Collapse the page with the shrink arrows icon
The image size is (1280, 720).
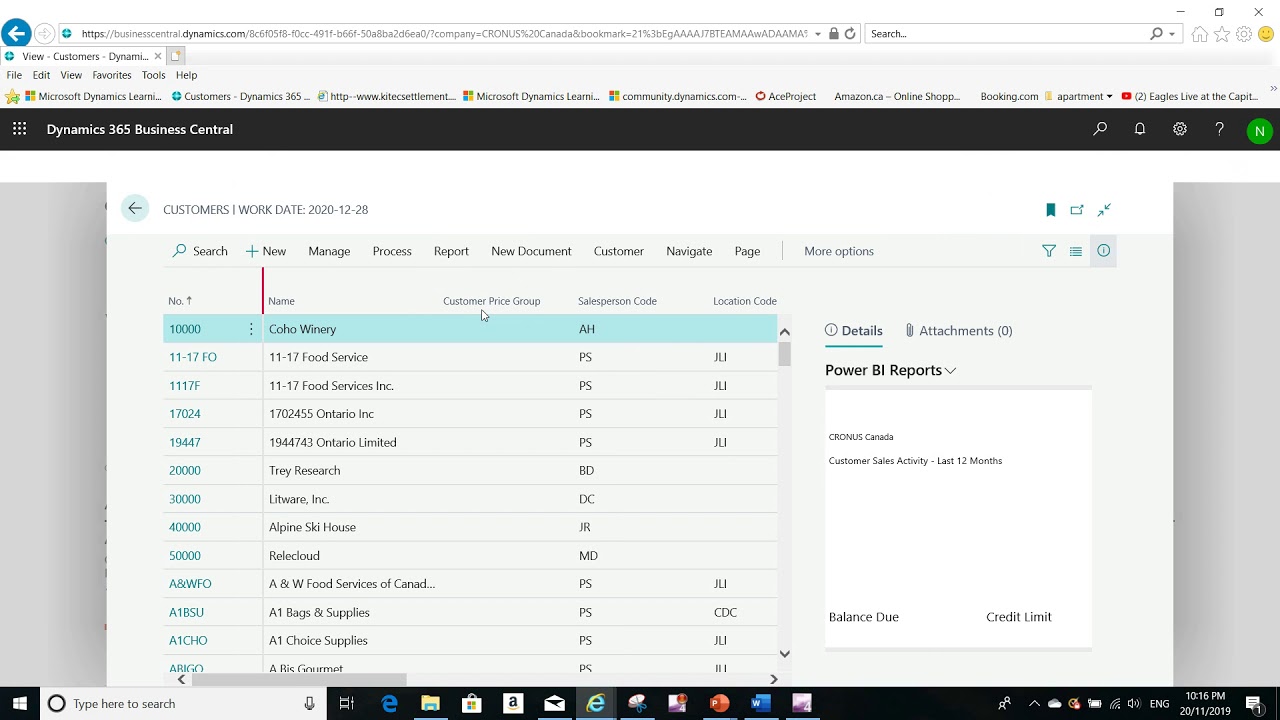click(1104, 210)
